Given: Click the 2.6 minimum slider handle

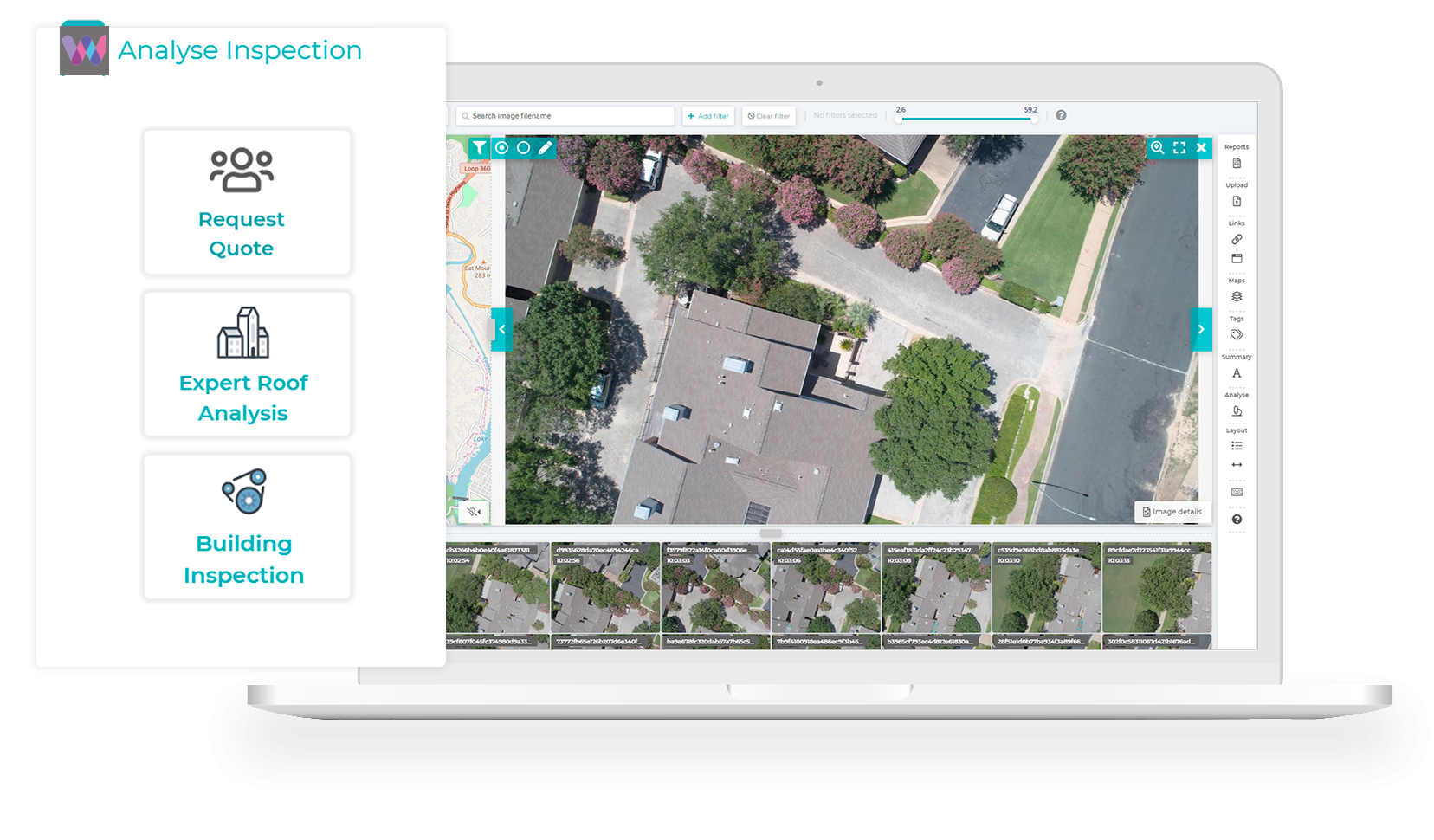Looking at the screenshot, I should pos(899,119).
